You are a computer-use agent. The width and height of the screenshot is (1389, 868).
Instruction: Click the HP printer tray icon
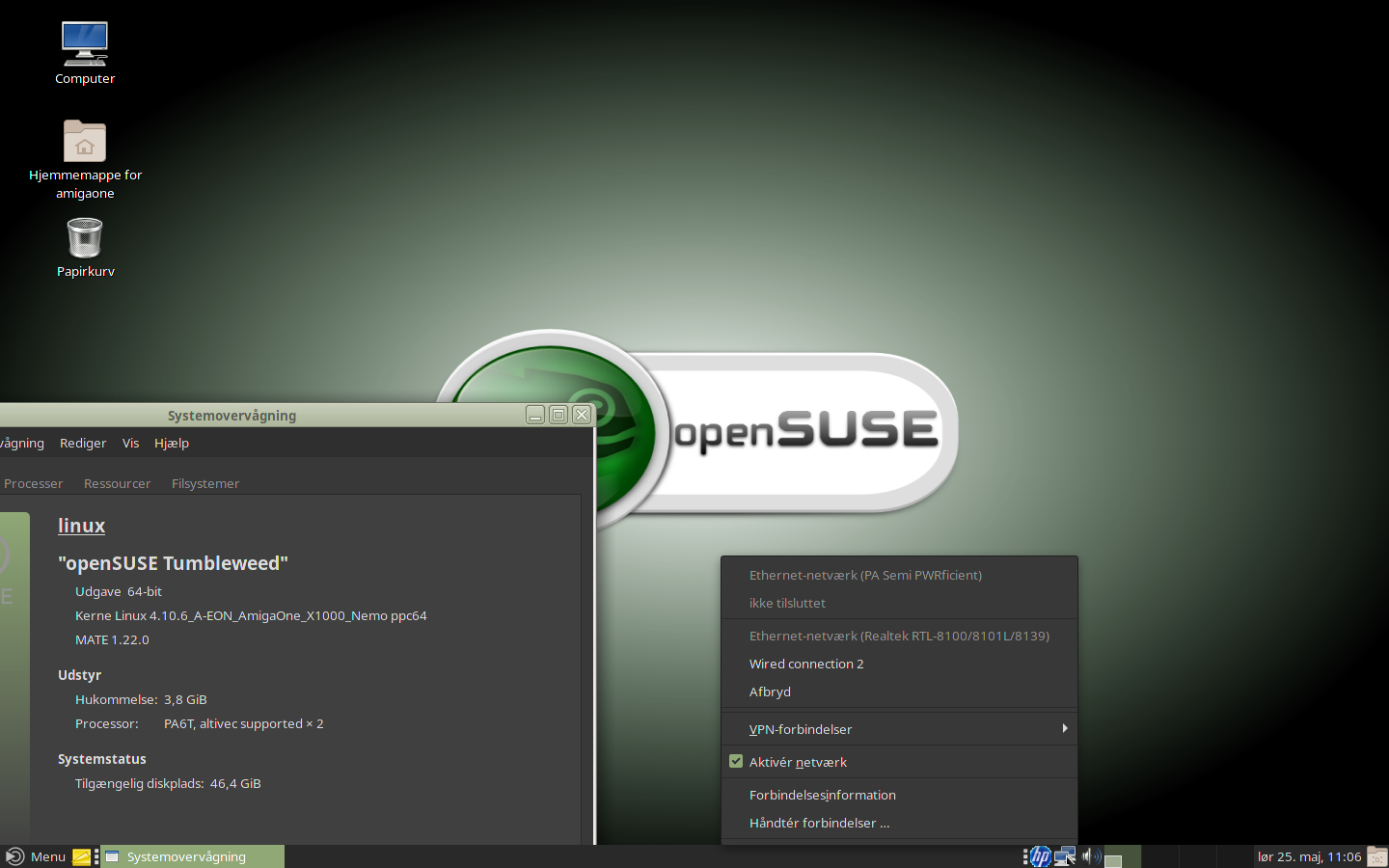tap(1040, 856)
